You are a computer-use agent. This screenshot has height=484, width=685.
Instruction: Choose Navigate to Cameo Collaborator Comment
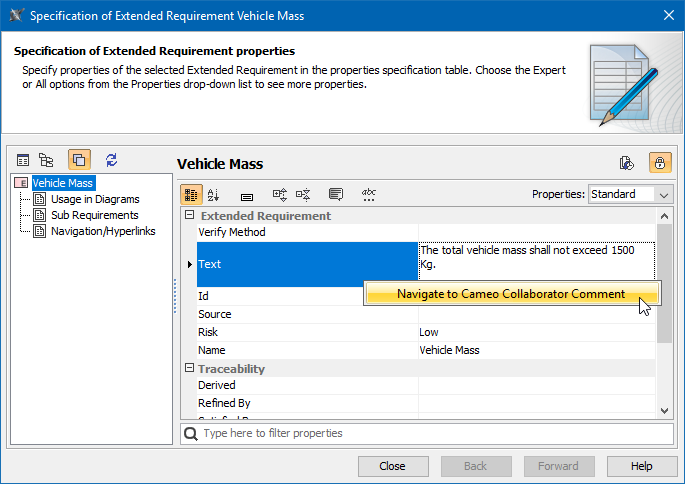[x=510, y=294]
